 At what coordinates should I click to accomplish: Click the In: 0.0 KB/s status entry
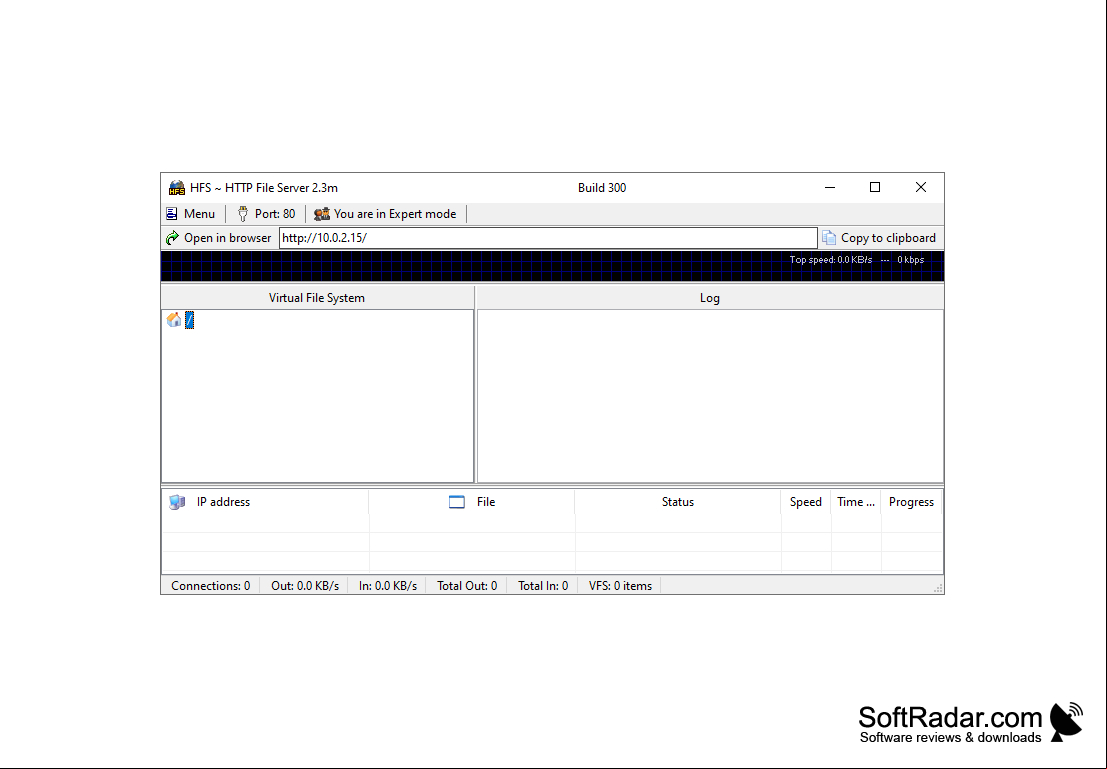(x=388, y=586)
